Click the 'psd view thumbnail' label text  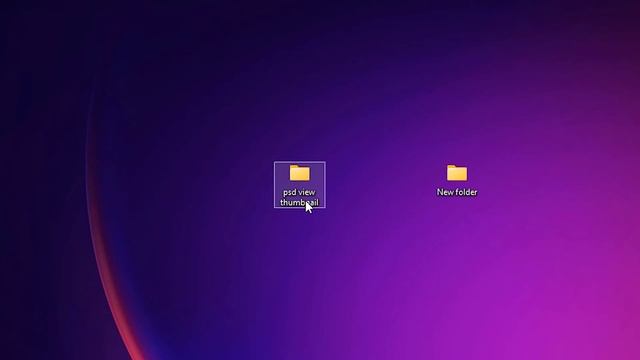(x=299, y=197)
